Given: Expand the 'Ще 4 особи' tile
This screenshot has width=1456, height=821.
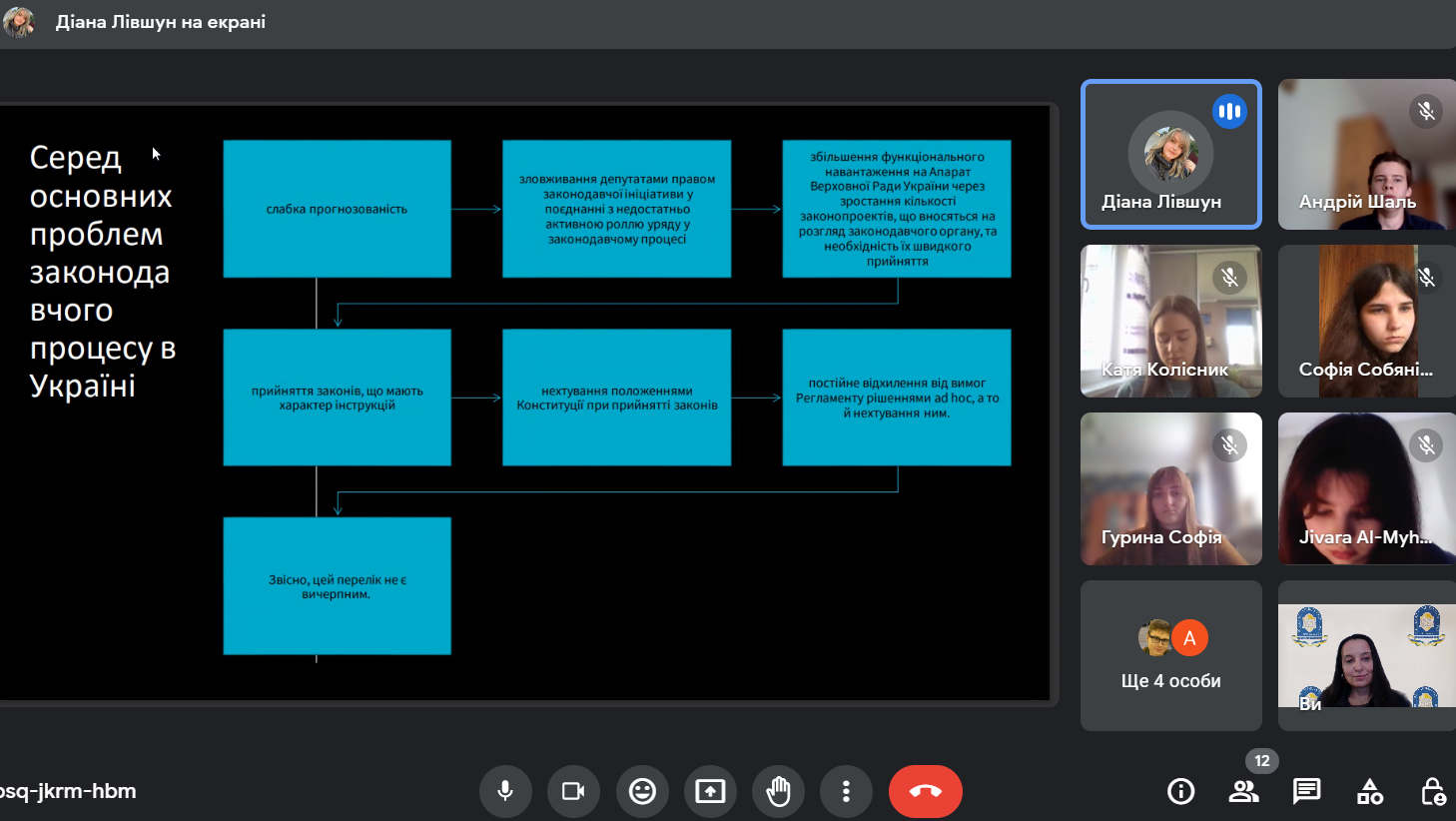Looking at the screenshot, I should pyautogui.click(x=1170, y=656).
